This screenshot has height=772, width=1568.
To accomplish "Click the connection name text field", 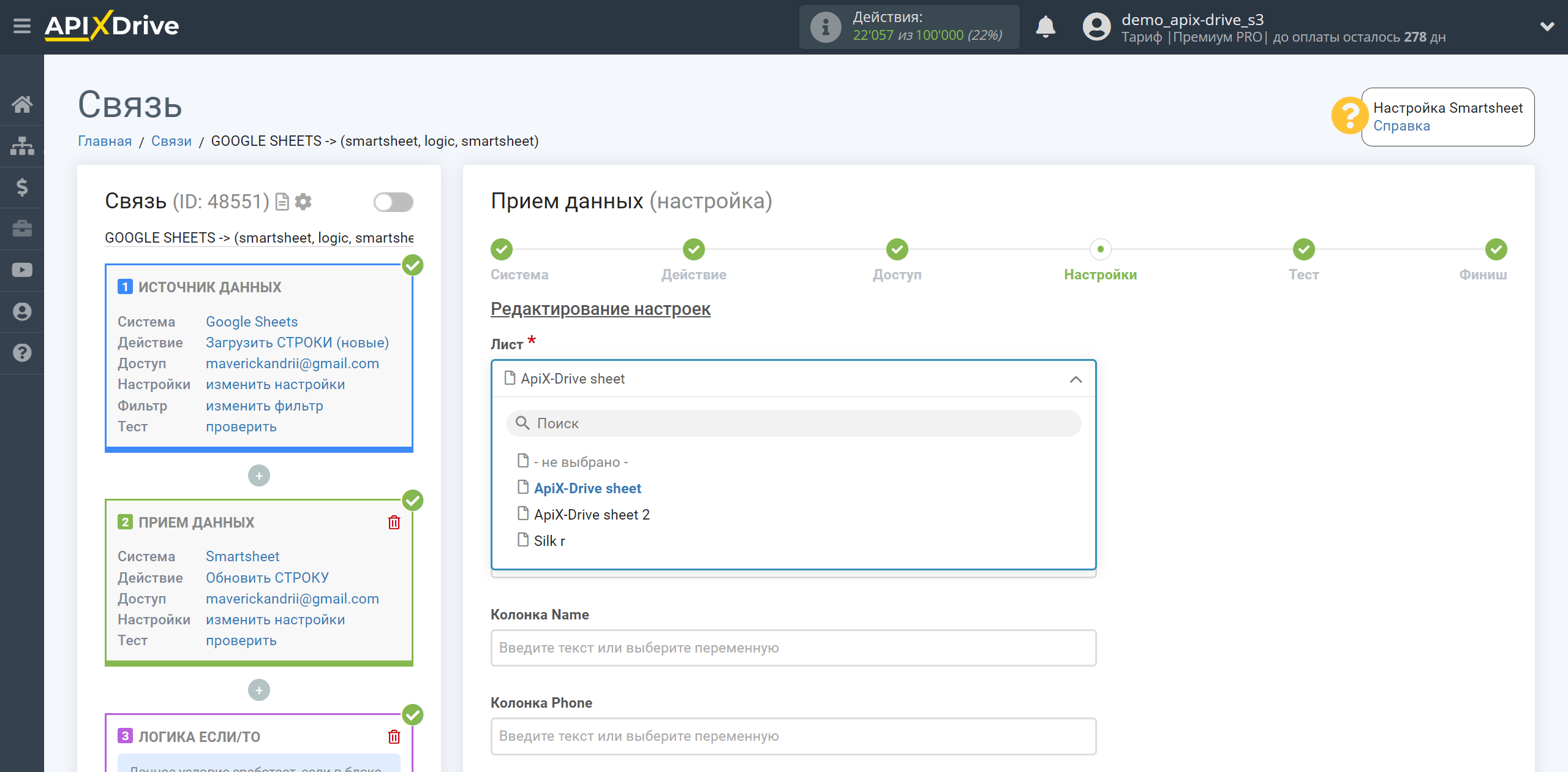I will click(x=259, y=238).
